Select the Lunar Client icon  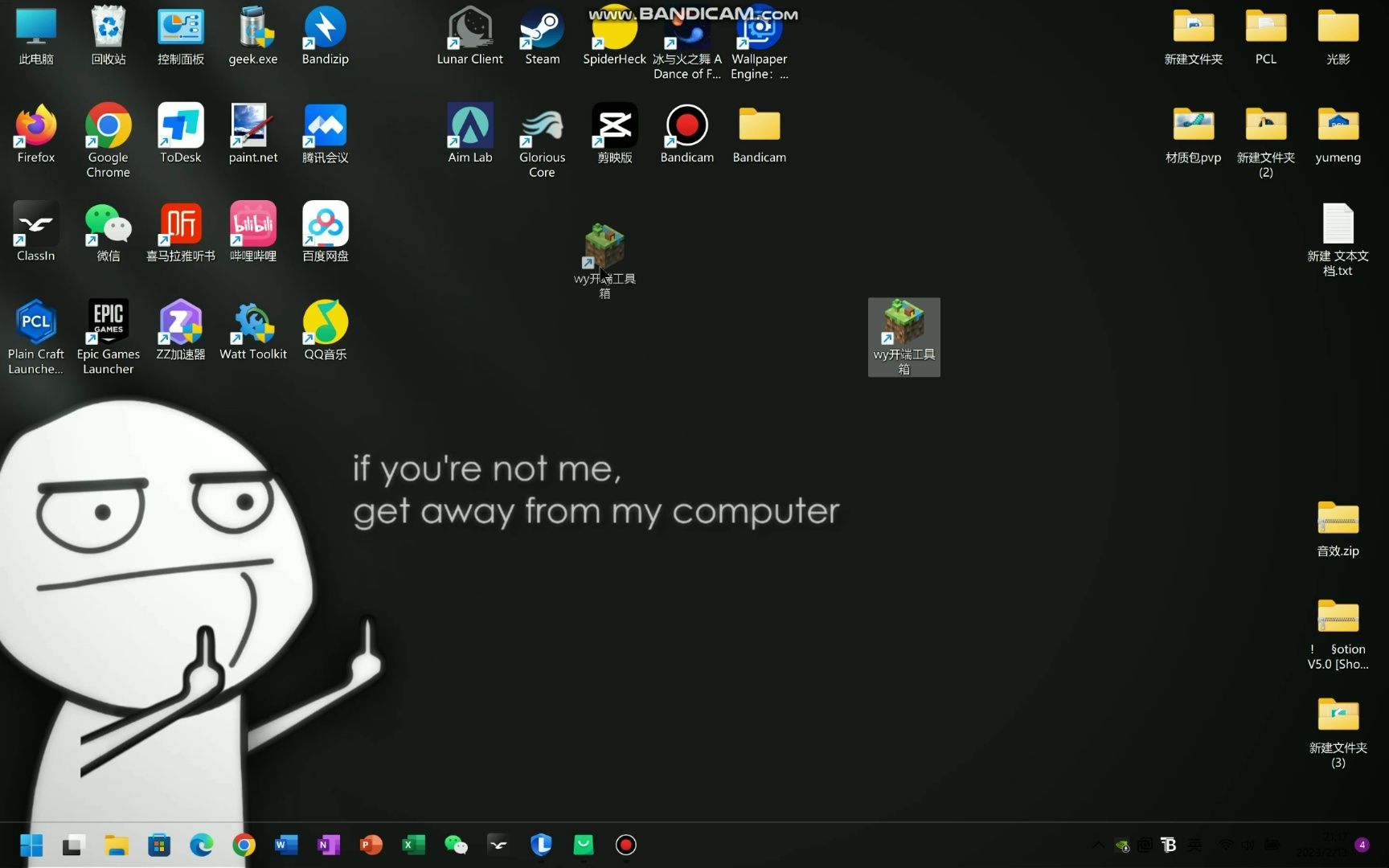point(469,36)
